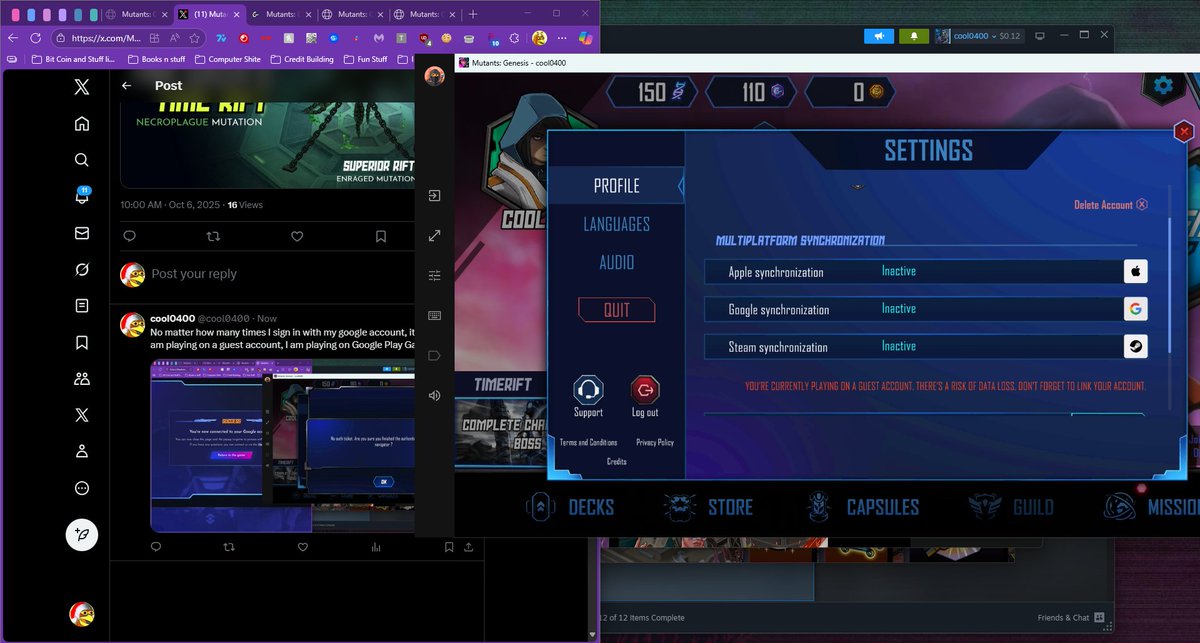1200x643 pixels.
Task: Click emulator volume speaker icon
Action: tap(434, 395)
